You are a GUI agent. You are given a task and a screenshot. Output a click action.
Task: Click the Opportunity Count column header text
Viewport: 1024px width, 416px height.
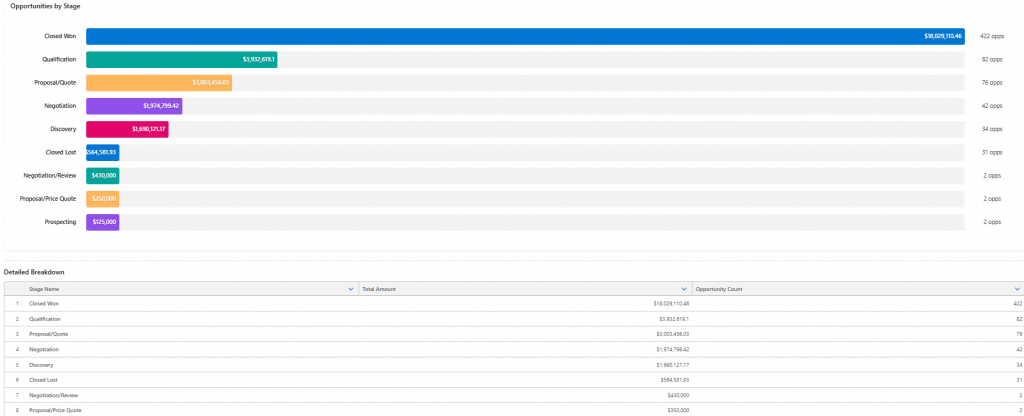click(718, 289)
